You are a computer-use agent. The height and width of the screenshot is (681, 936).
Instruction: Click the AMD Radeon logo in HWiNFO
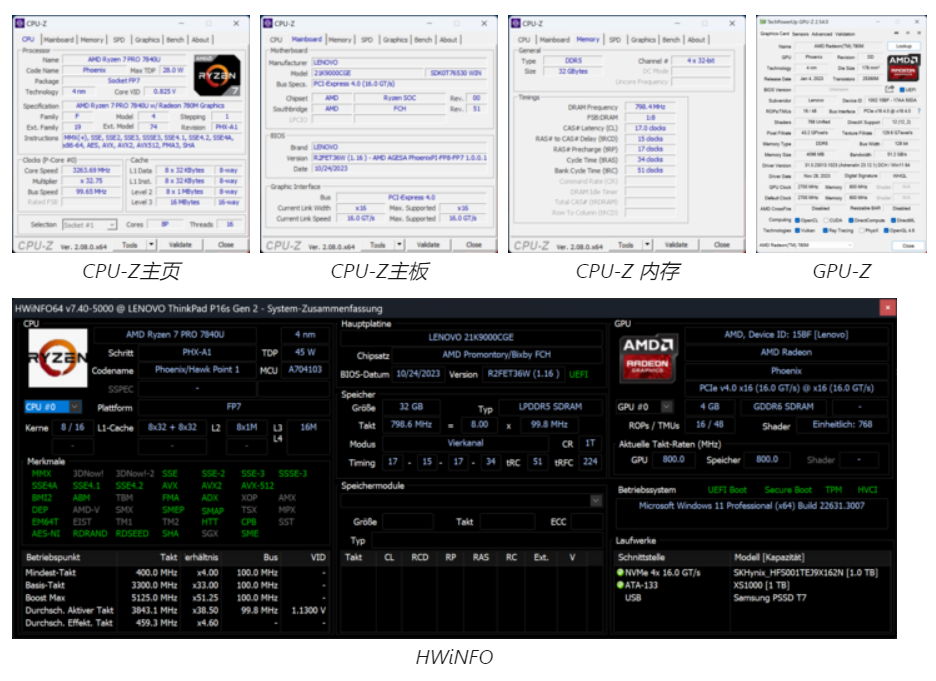[x=648, y=358]
